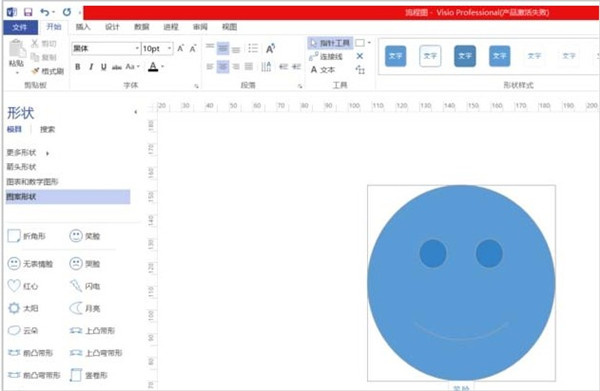Viewport: 600px width, 391px height.
Task: Switch to the 进程 (Process) ribbon tab
Action: coord(171,27)
